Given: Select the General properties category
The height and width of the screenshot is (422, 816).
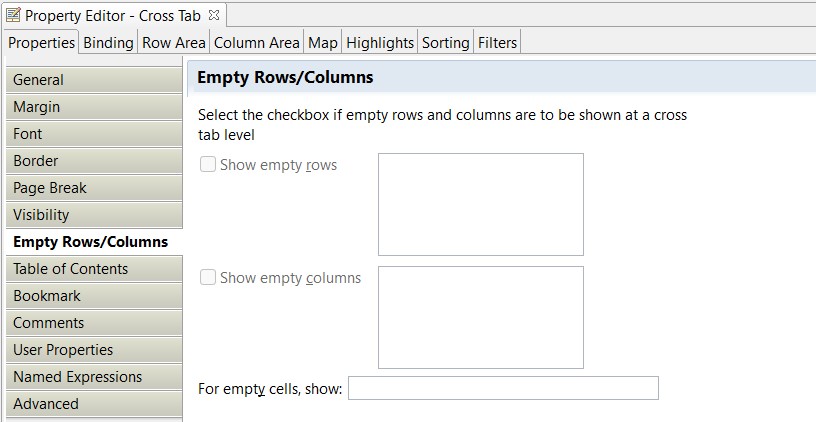Looking at the screenshot, I should (93, 80).
